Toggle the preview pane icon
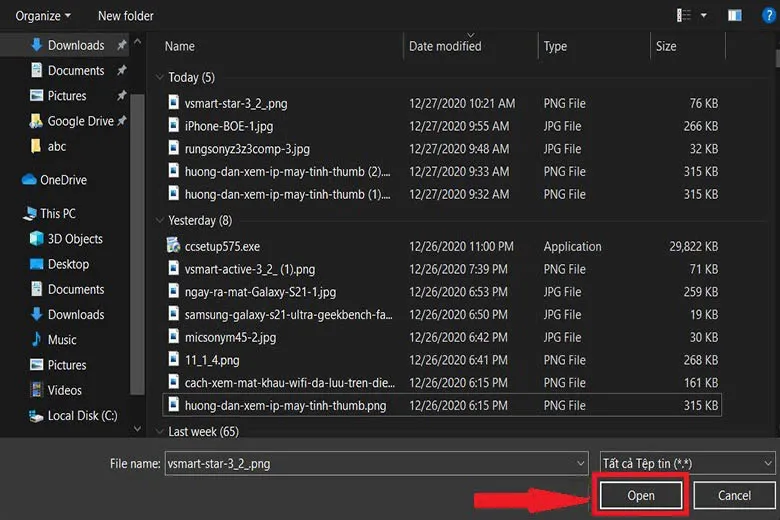Viewport: 780px width, 520px height. pos(735,16)
